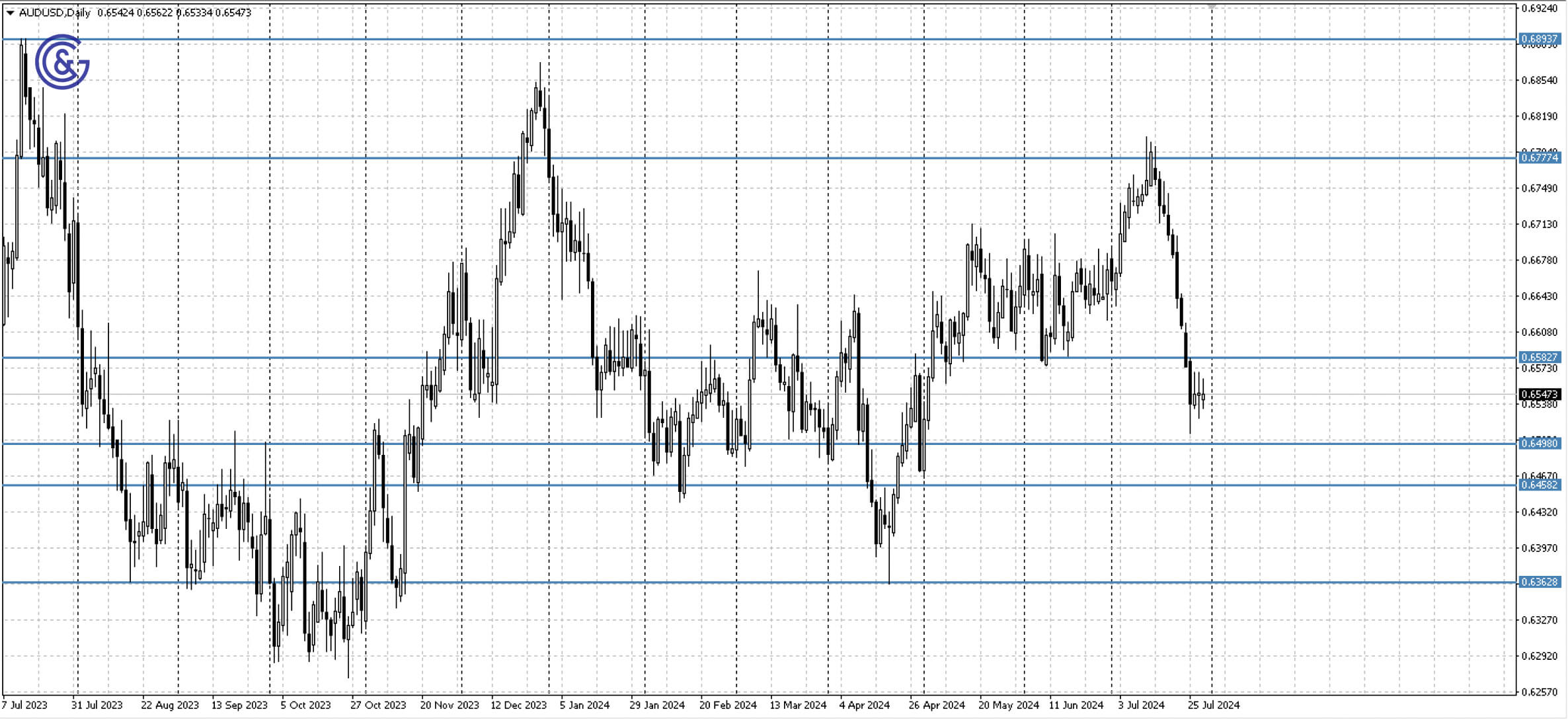Open the AUDUSD chart dropdown arrow
This screenshot has width=1568, height=720.
point(9,12)
